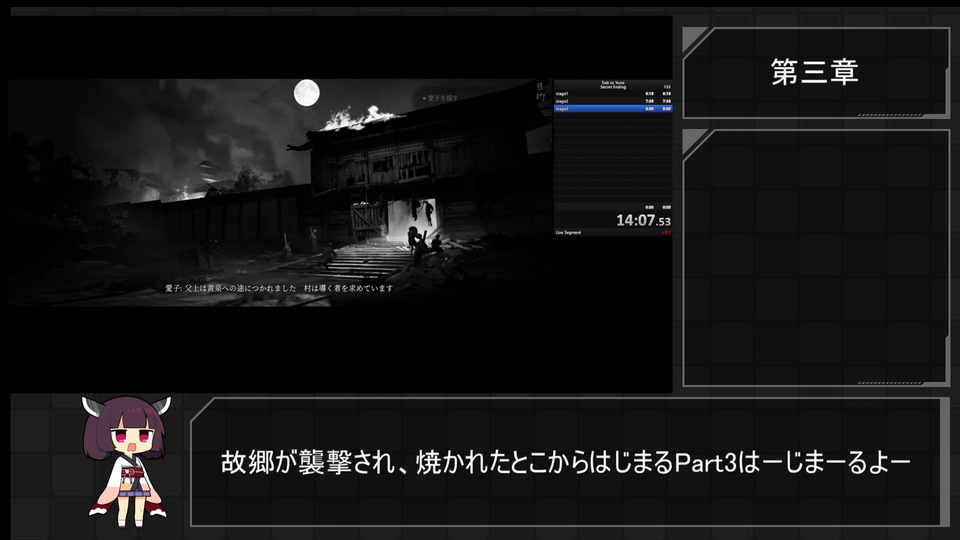Select the stage1 split row
The height and width of the screenshot is (540, 960).
tap(613, 94)
